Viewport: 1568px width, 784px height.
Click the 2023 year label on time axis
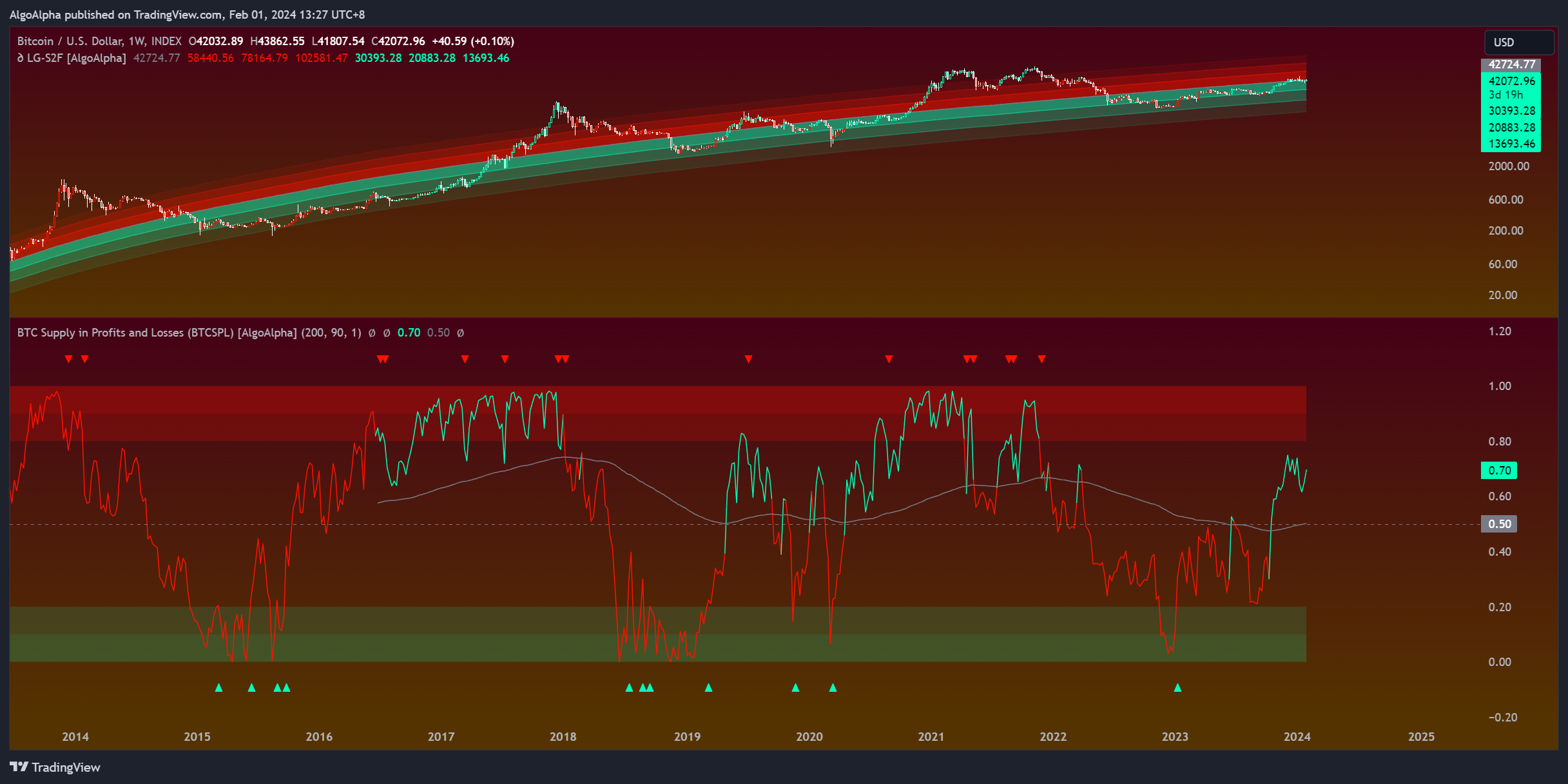point(1175,737)
